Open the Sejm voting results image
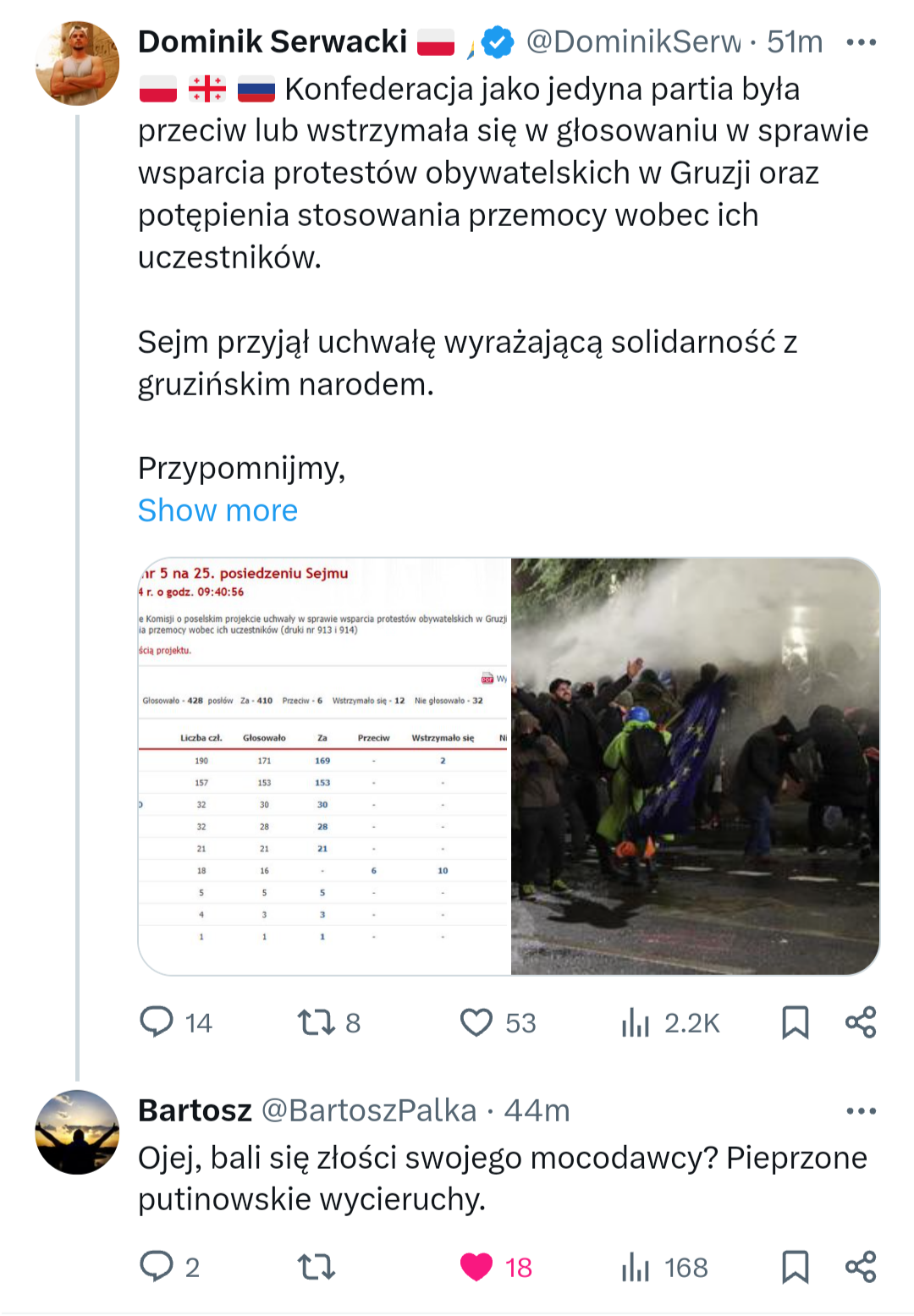The height and width of the screenshot is (1316, 914). (325, 765)
